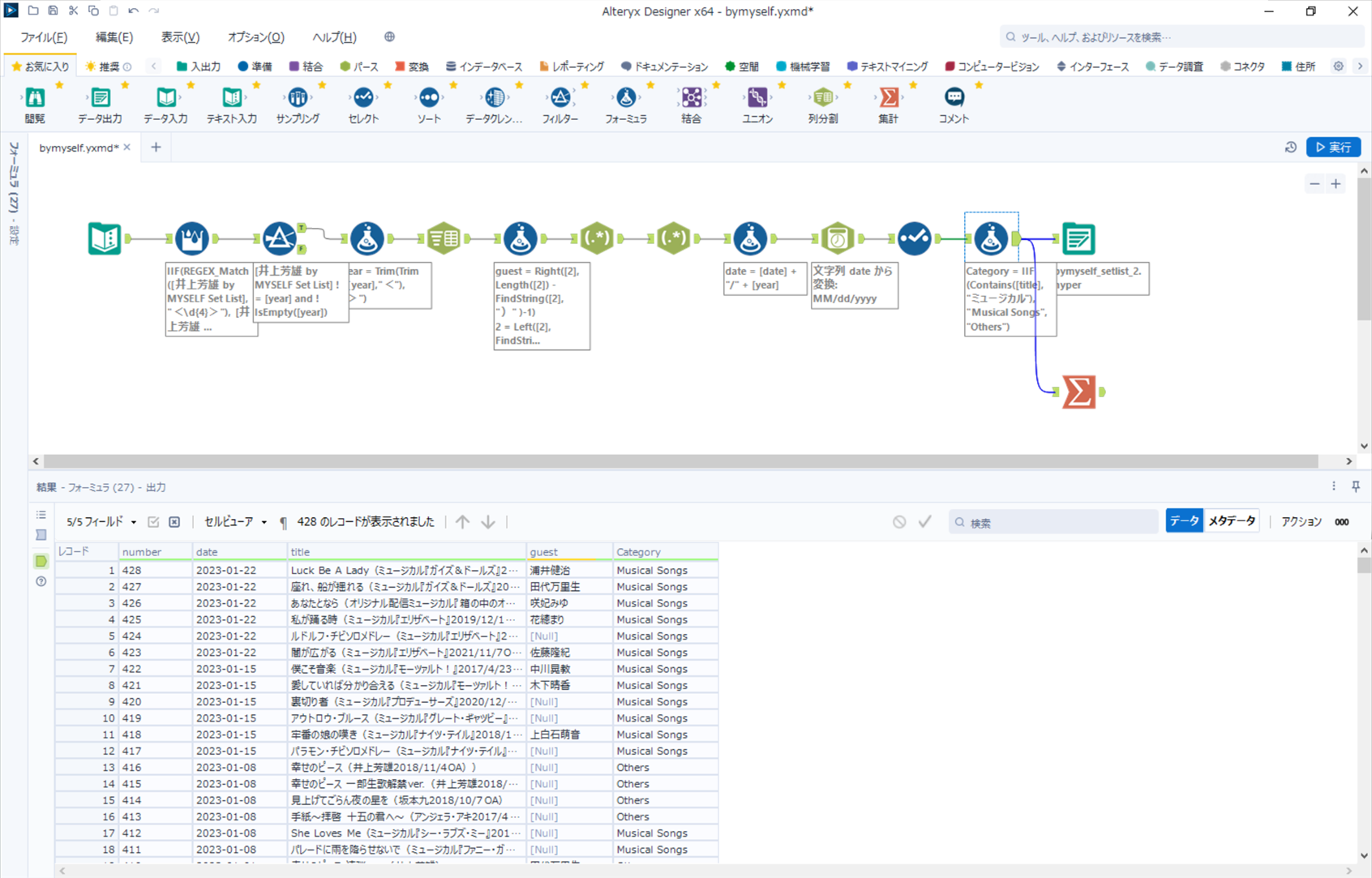Click the text input node on canvas

(x=105, y=239)
